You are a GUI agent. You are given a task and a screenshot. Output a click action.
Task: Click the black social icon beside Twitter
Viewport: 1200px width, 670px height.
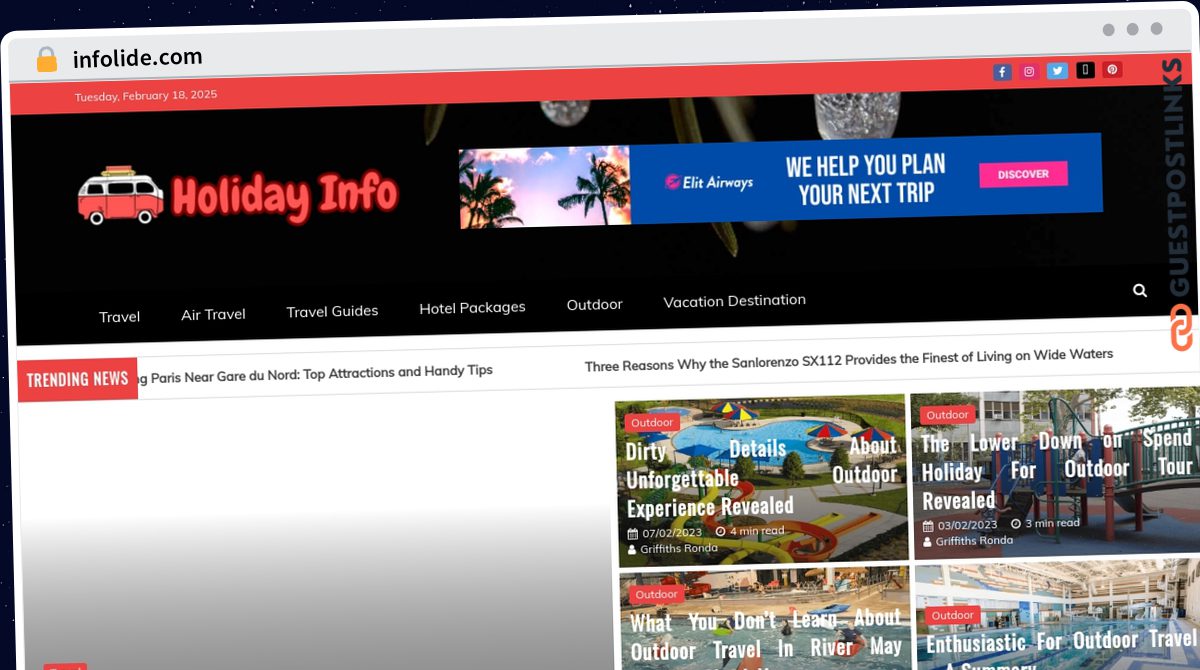1085,70
